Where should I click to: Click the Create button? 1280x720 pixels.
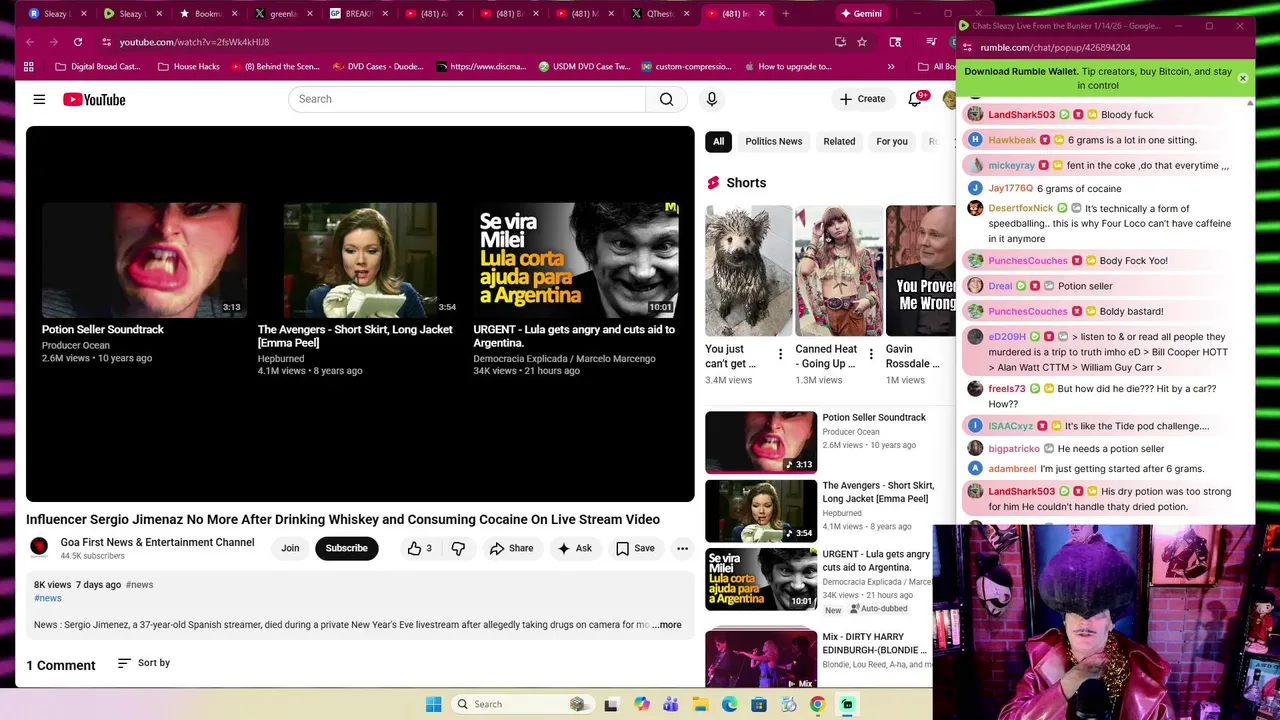coord(862,99)
